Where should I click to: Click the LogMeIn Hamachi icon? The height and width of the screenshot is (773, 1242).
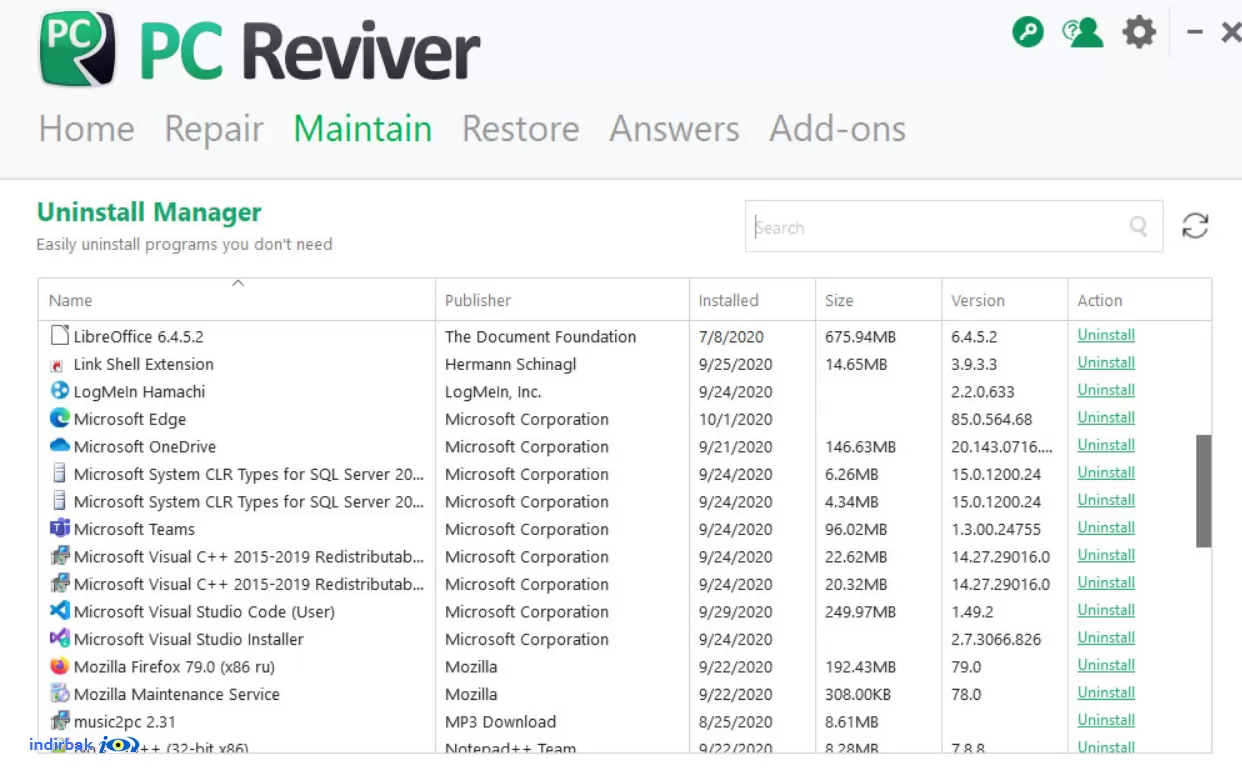pyautogui.click(x=59, y=391)
